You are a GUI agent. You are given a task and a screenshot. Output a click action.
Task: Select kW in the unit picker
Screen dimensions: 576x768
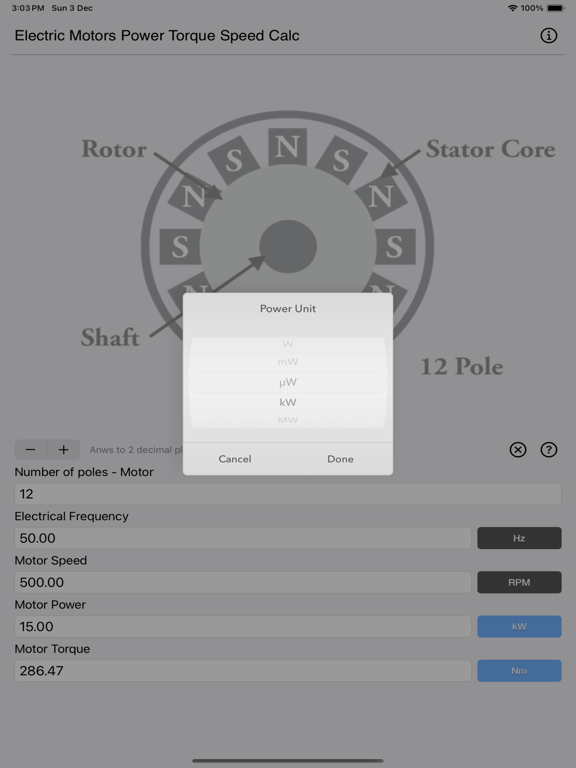tap(288, 402)
